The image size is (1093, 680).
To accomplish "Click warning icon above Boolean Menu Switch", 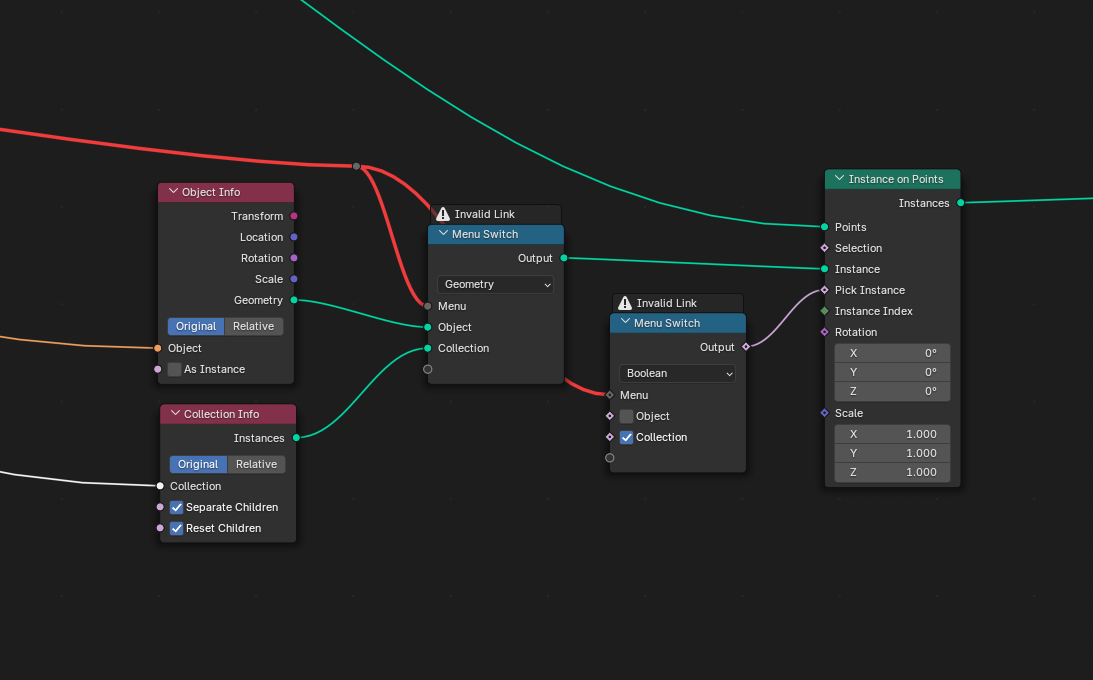I will (625, 303).
